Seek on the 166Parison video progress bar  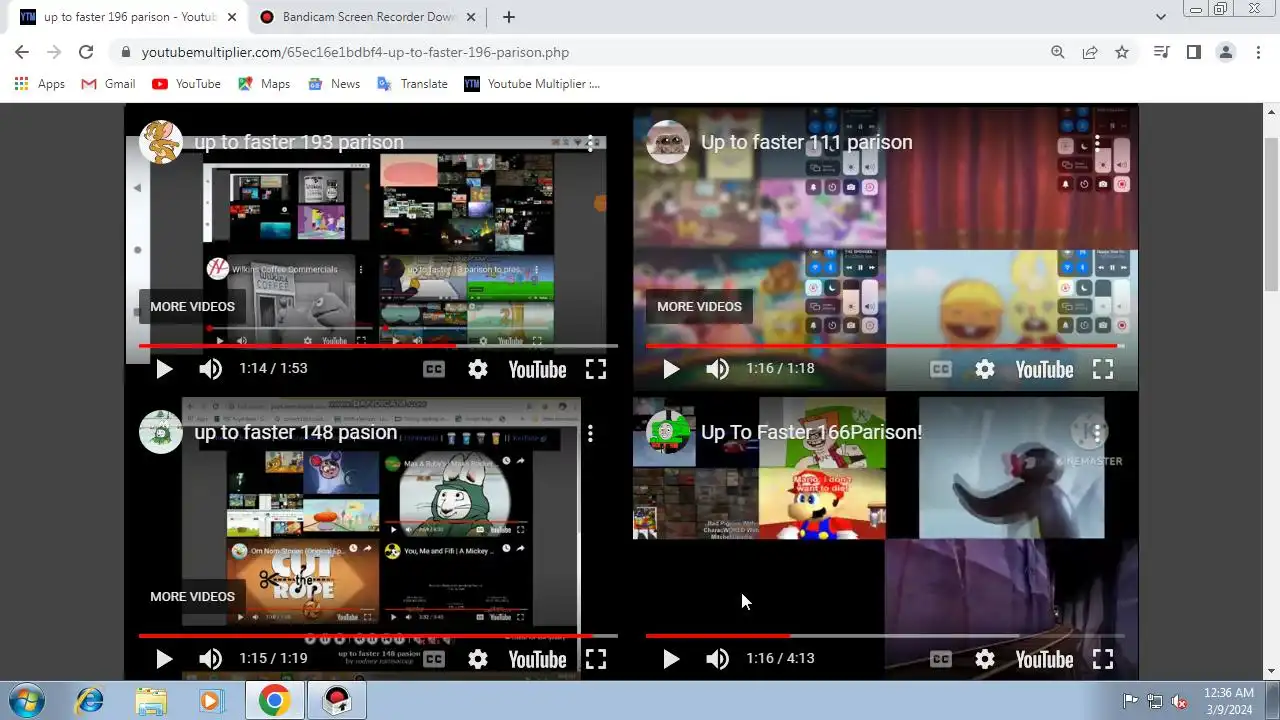(x=885, y=636)
